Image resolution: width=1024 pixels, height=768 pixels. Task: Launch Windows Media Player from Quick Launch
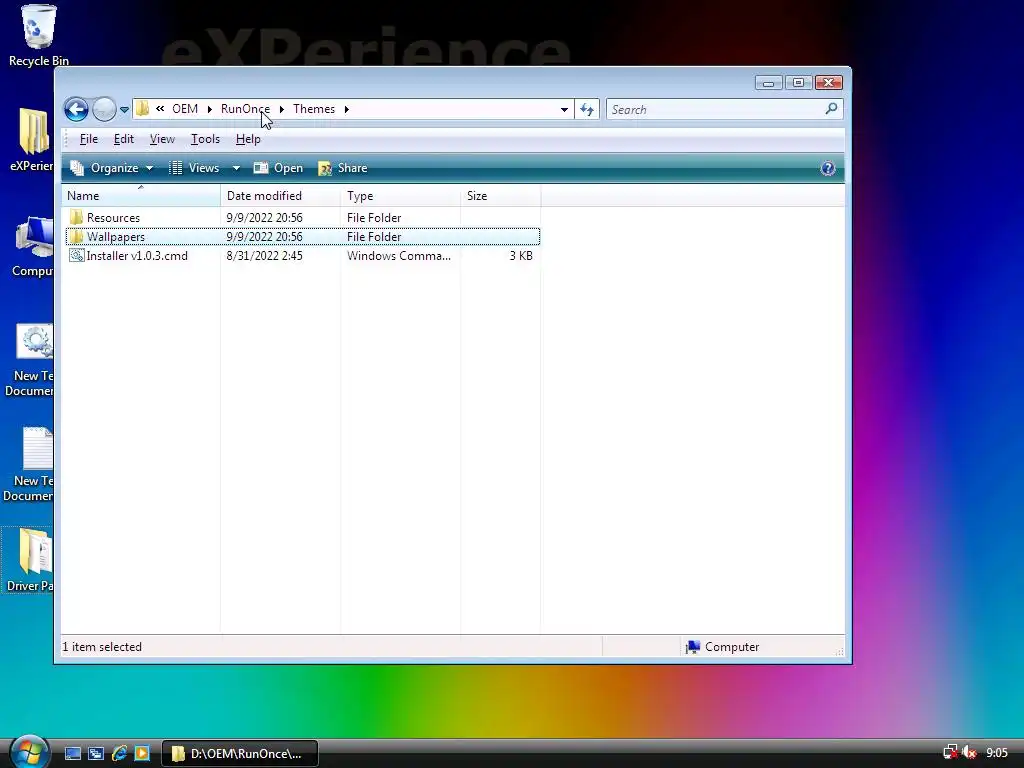pyautogui.click(x=142, y=754)
